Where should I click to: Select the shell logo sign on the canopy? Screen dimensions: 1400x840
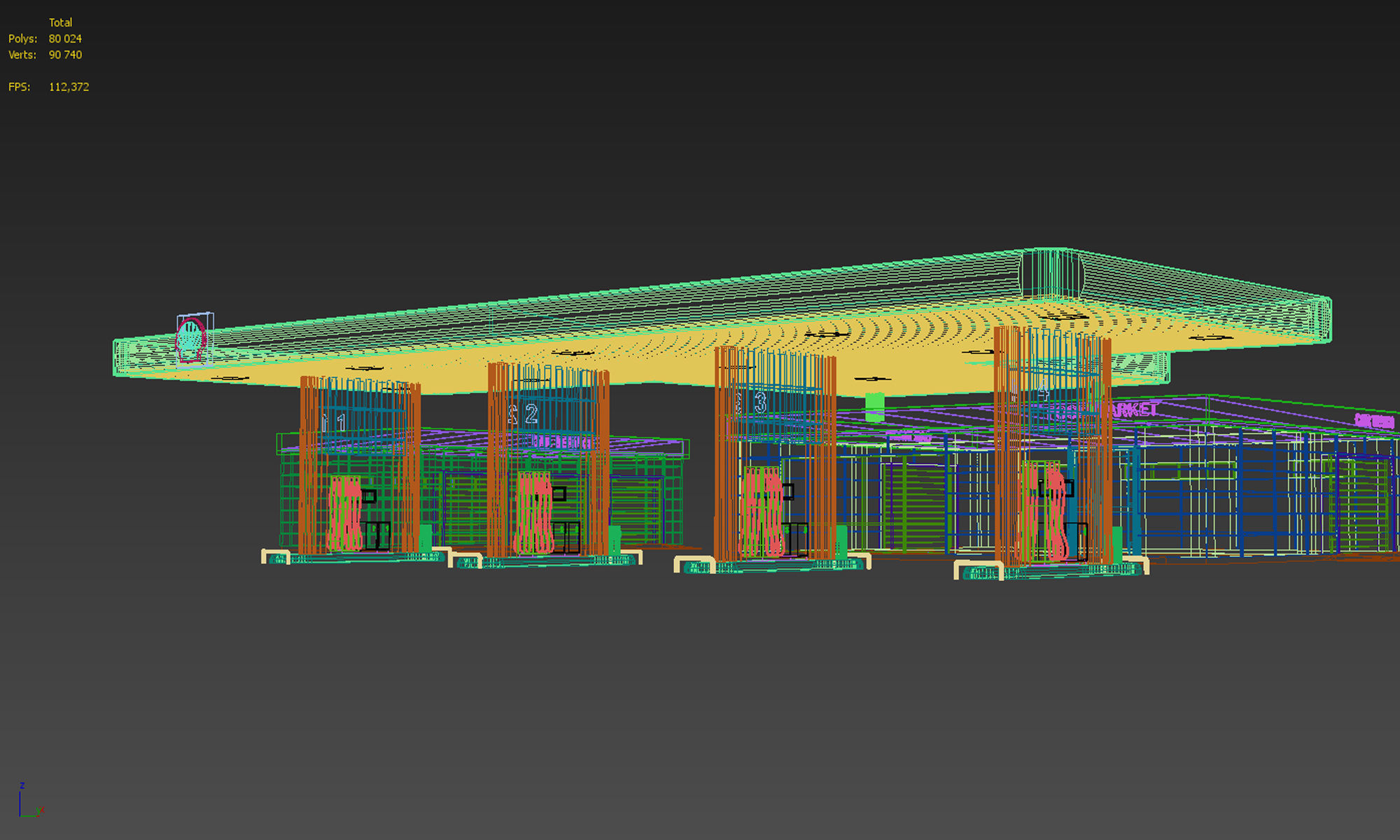click(x=191, y=340)
